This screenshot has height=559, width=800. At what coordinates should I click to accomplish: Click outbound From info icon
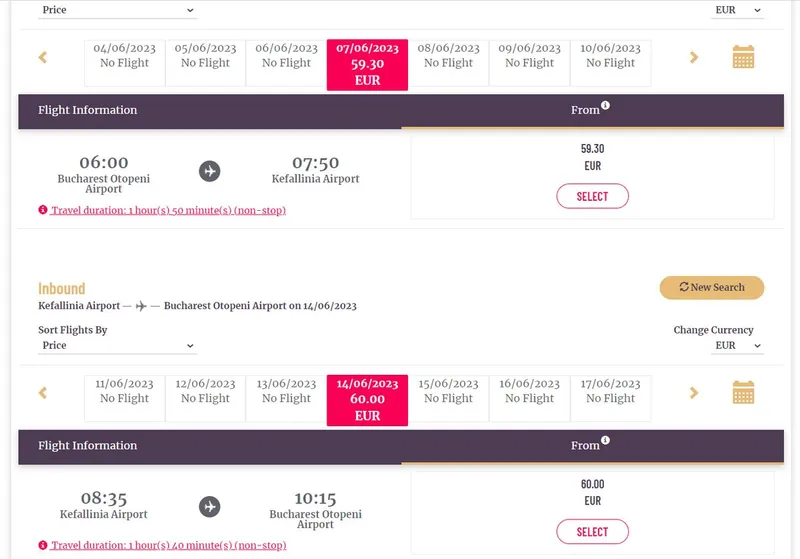click(x=605, y=105)
